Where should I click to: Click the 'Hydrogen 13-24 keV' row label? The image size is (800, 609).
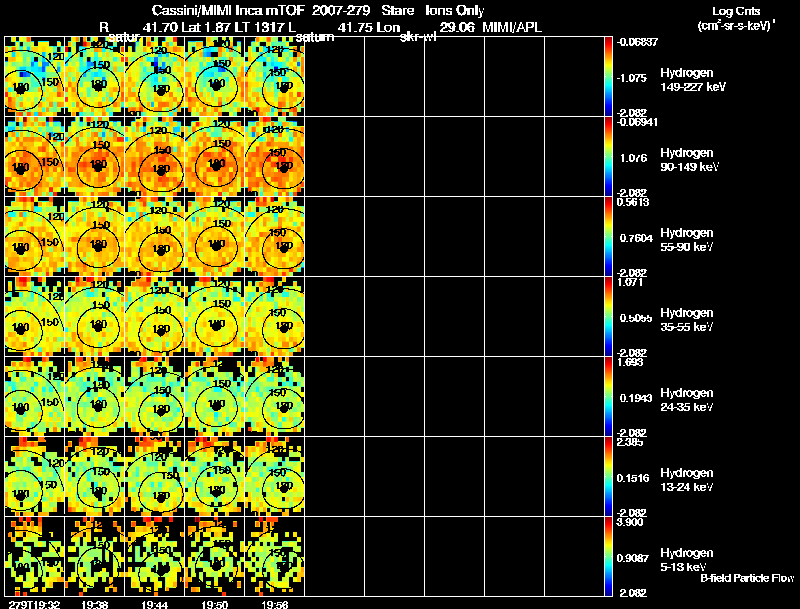pos(687,480)
